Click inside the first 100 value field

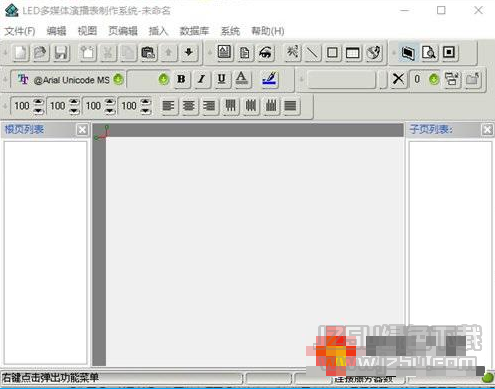pyautogui.click(x=22, y=106)
